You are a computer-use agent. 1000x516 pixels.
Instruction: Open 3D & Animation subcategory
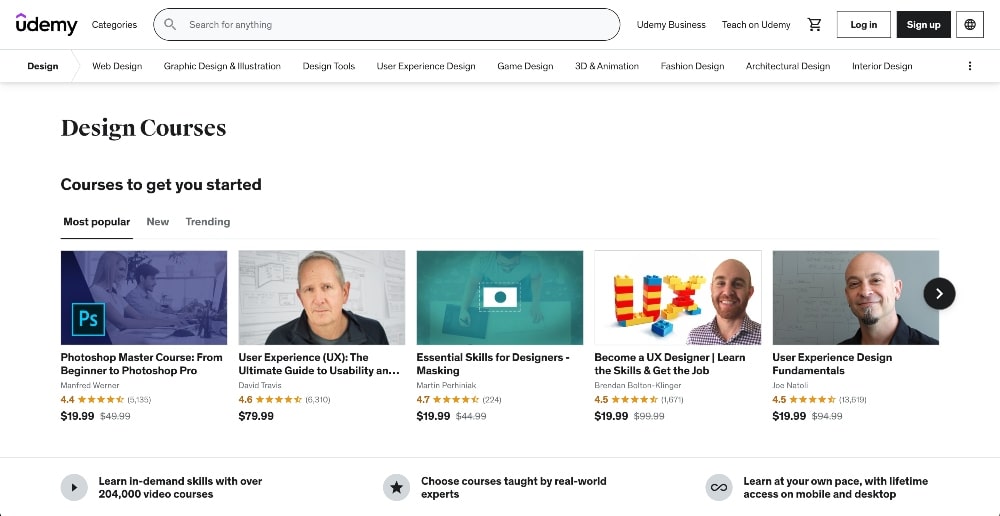point(607,66)
